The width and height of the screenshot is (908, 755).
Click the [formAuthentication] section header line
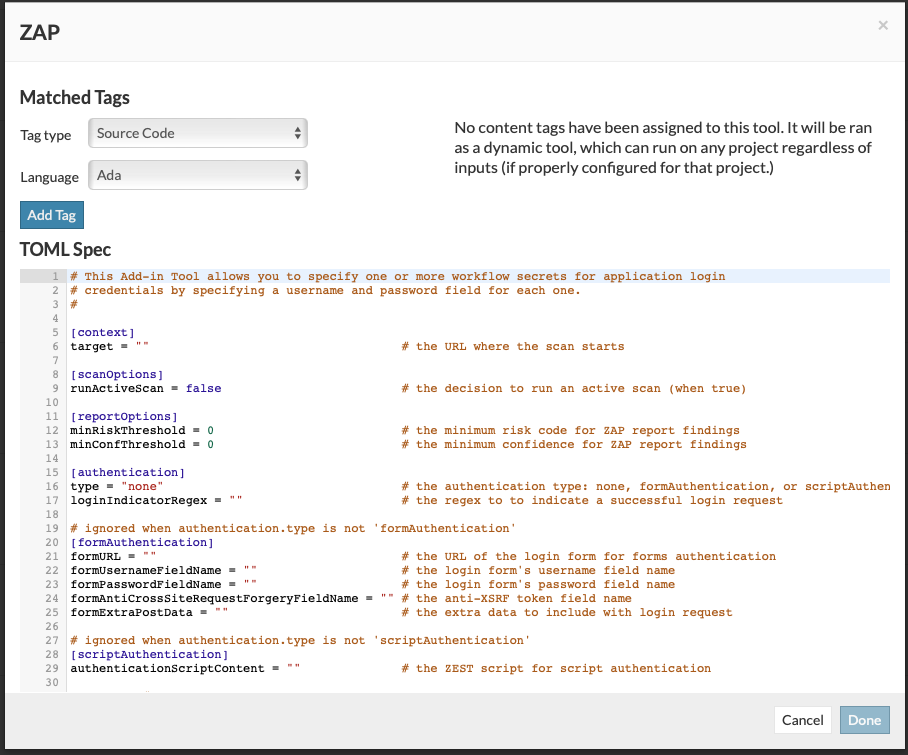[x=141, y=542]
